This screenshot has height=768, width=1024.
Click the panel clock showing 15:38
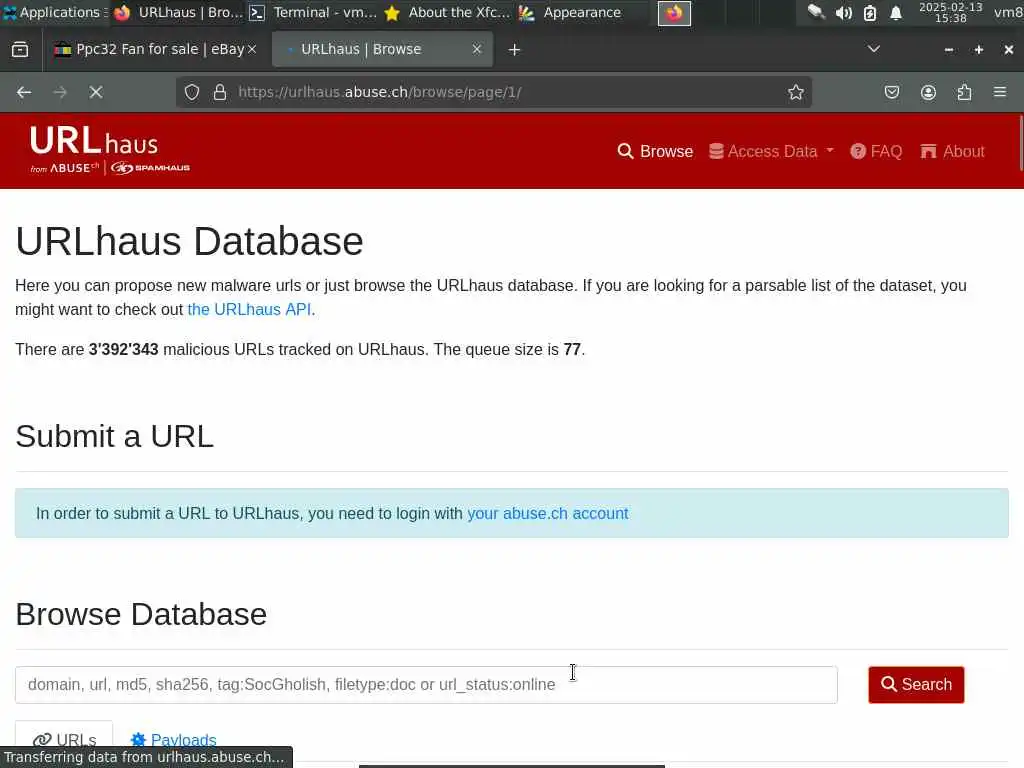(950, 12)
